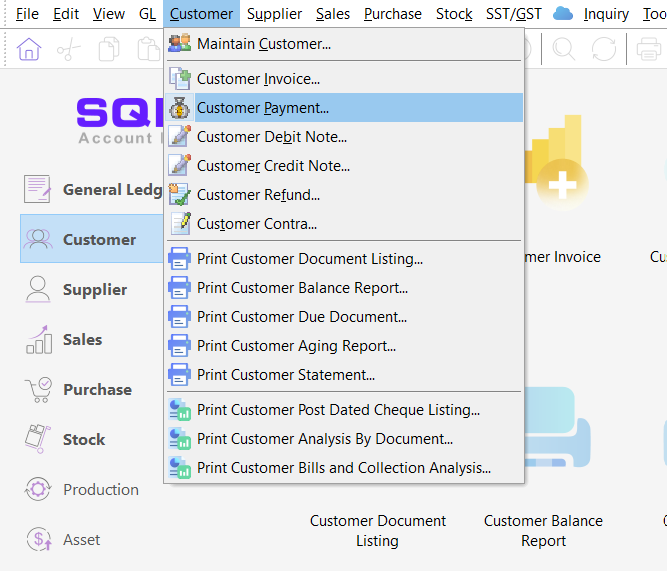Click the Home icon in the toolbar
This screenshot has height=571, width=667.
point(29,49)
